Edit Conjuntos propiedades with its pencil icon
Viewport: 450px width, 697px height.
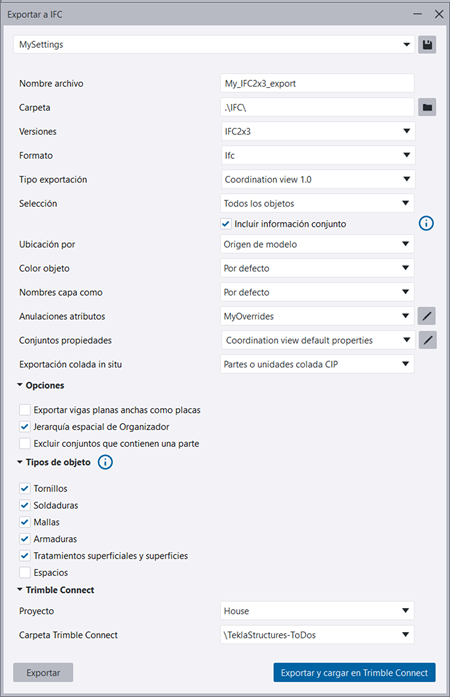[x=427, y=340]
